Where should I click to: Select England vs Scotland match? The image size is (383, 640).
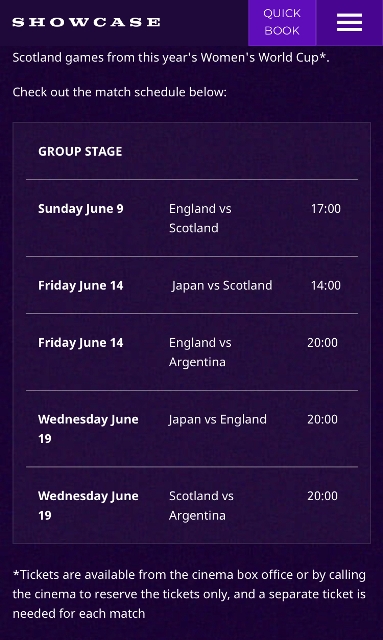pos(200,218)
